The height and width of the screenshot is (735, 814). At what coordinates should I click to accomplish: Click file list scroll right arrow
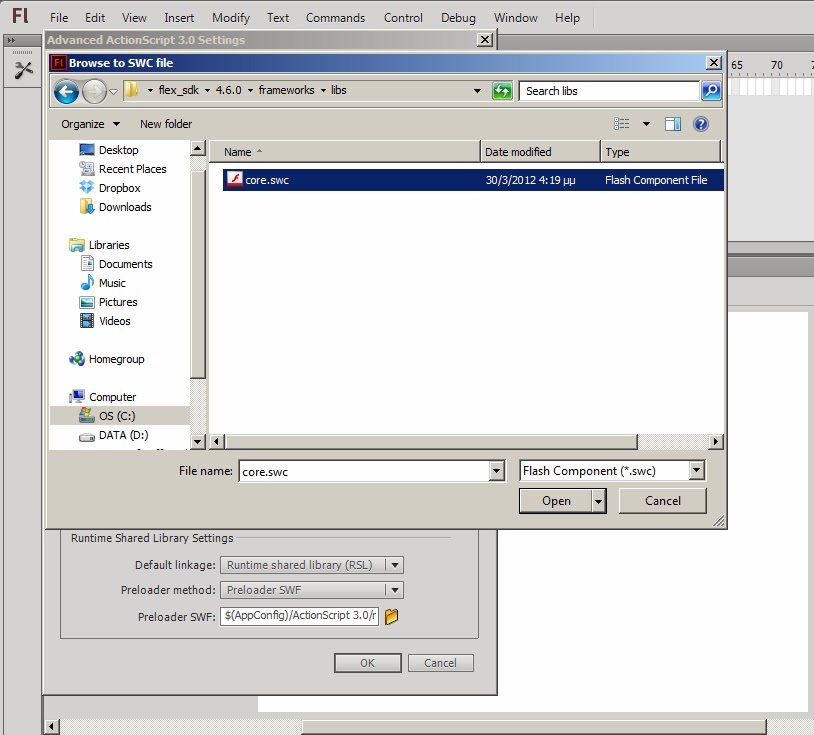[x=715, y=442]
